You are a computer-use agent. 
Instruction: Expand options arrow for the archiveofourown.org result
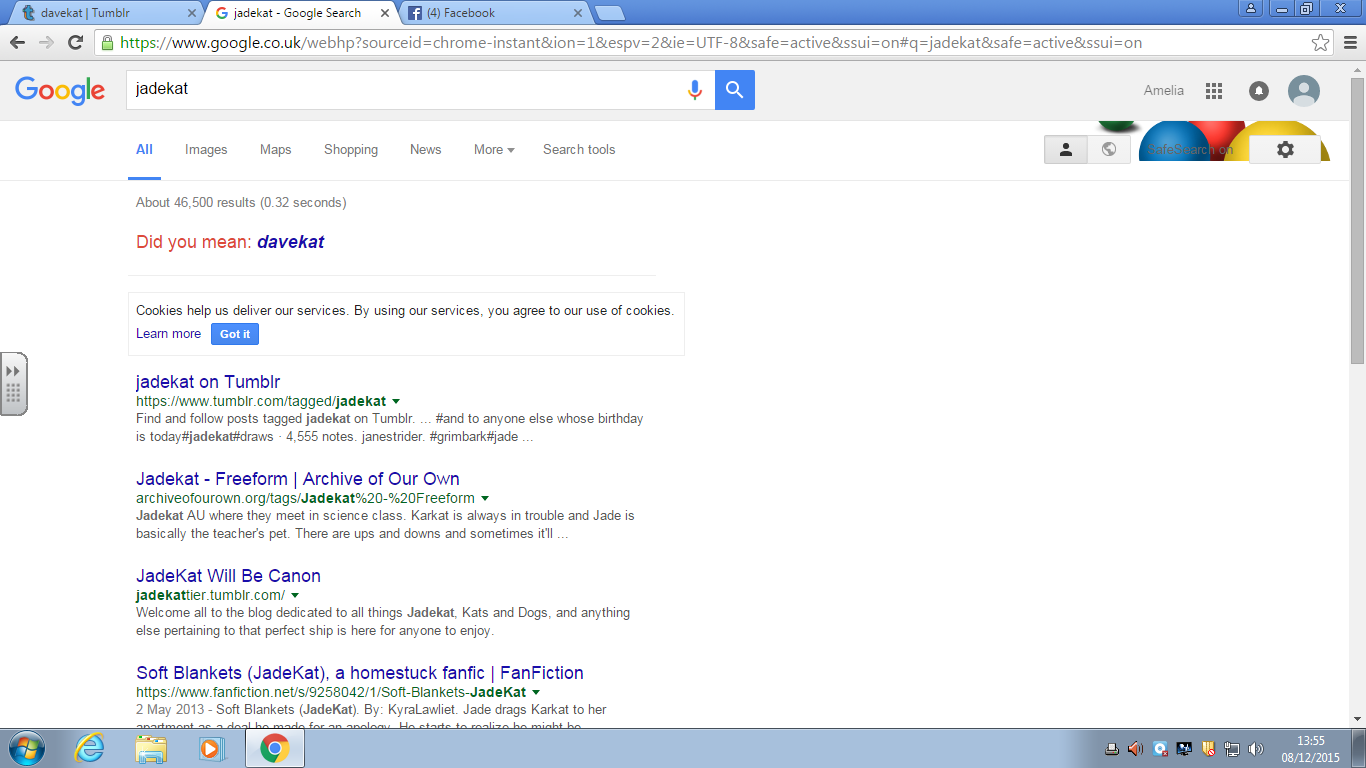click(x=485, y=498)
